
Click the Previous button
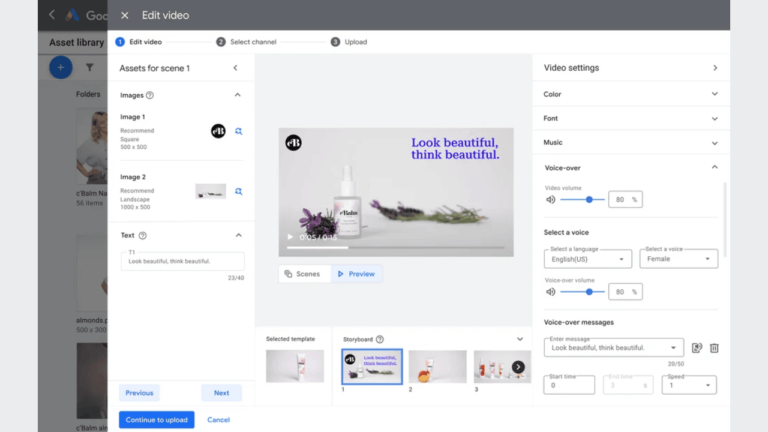tap(139, 393)
